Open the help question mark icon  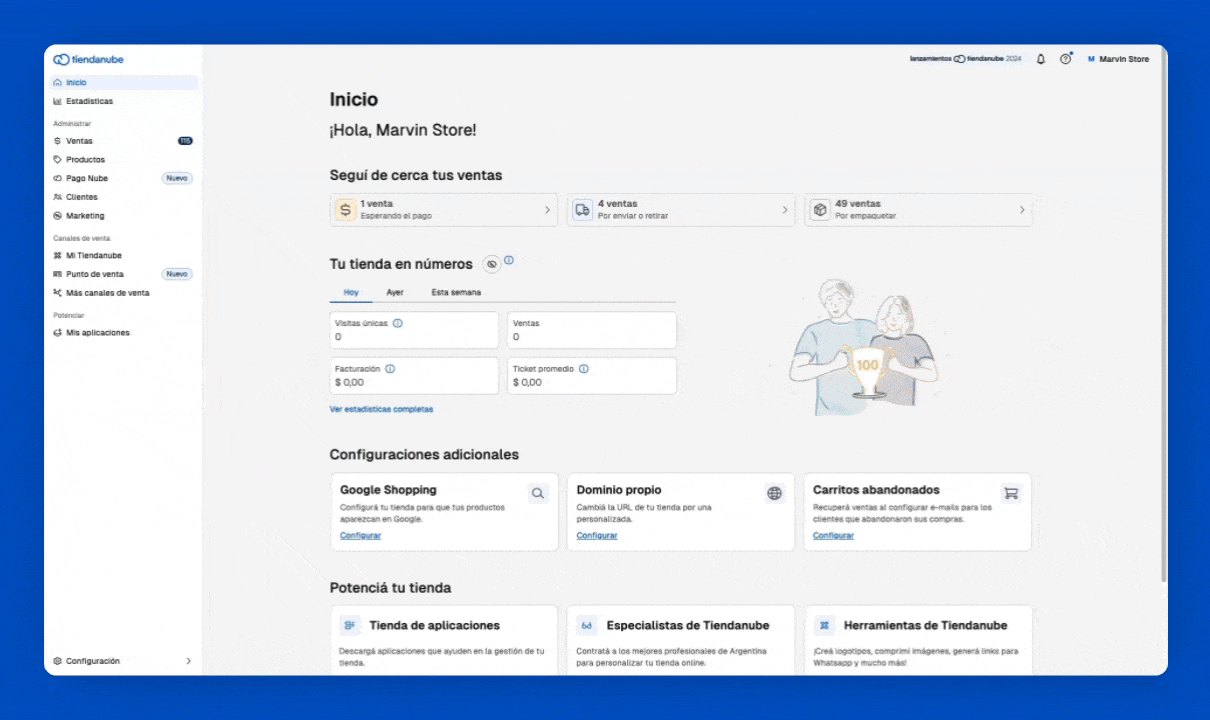[1065, 59]
